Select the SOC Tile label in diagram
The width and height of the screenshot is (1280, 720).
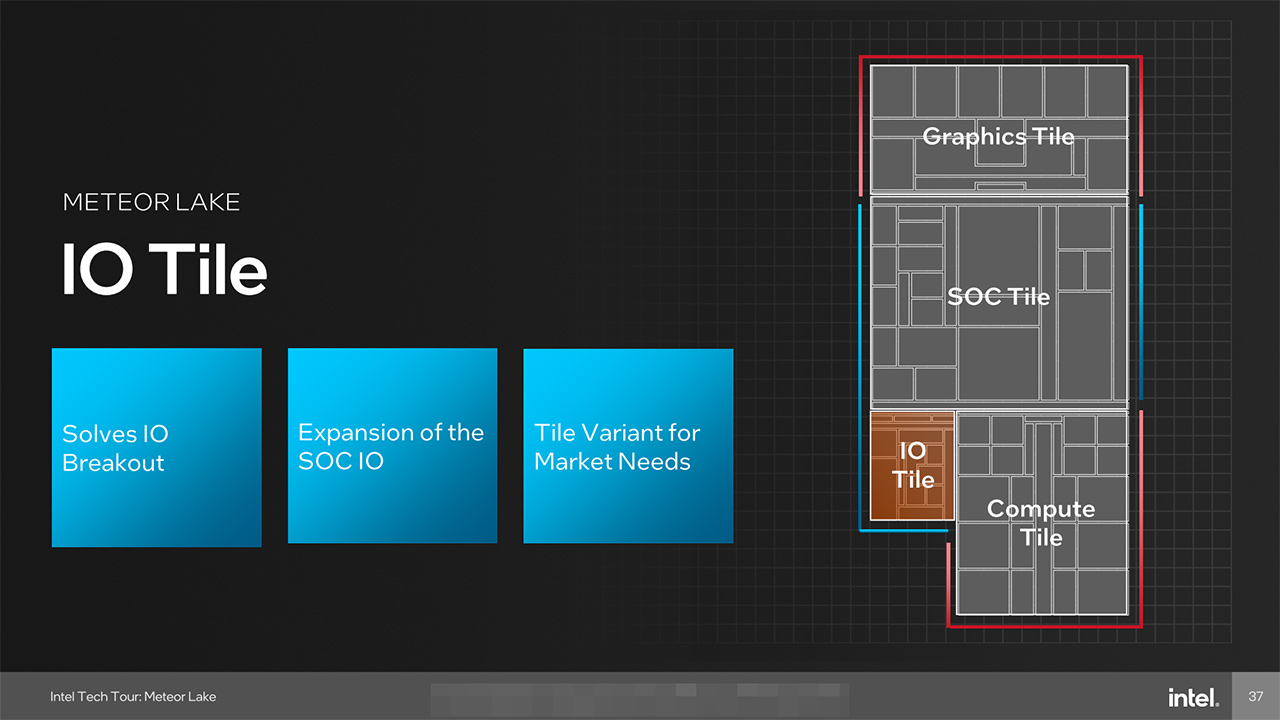click(998, 297)
